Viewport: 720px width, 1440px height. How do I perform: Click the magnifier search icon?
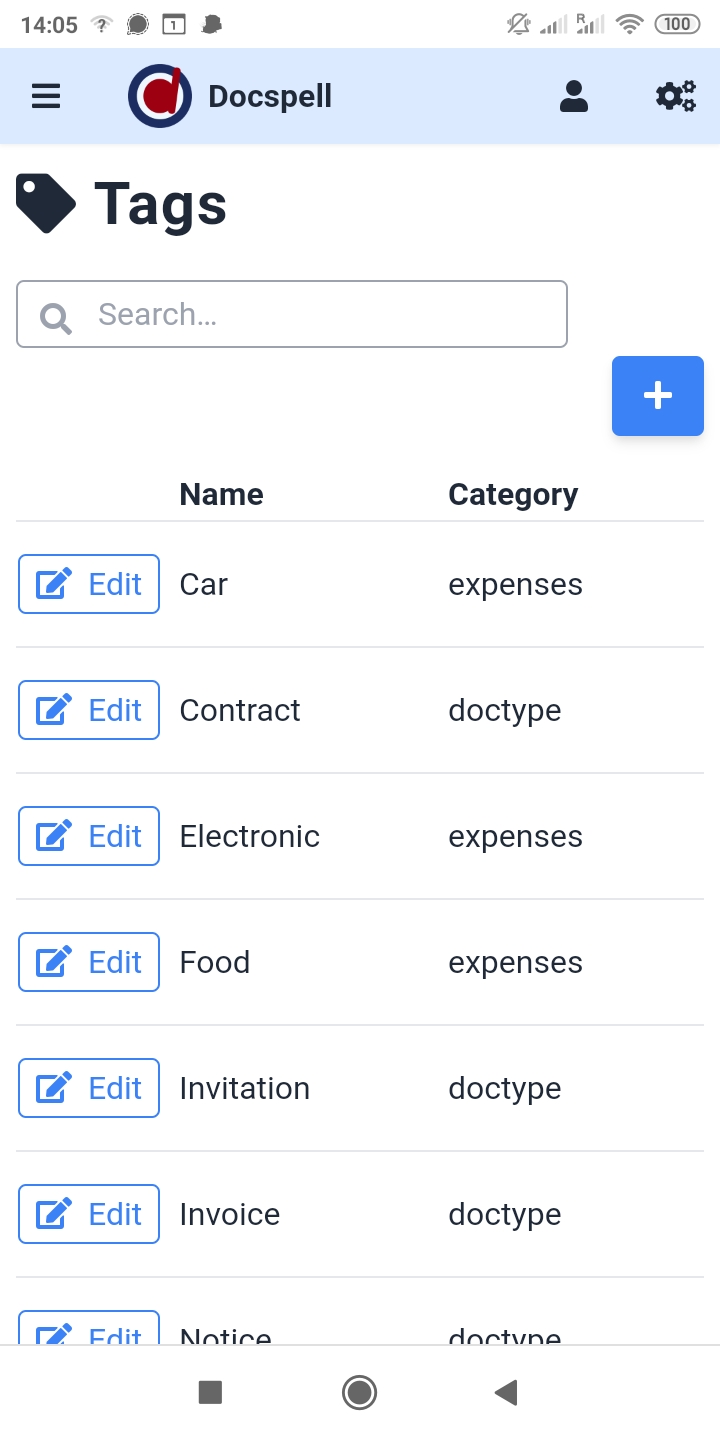55,318
